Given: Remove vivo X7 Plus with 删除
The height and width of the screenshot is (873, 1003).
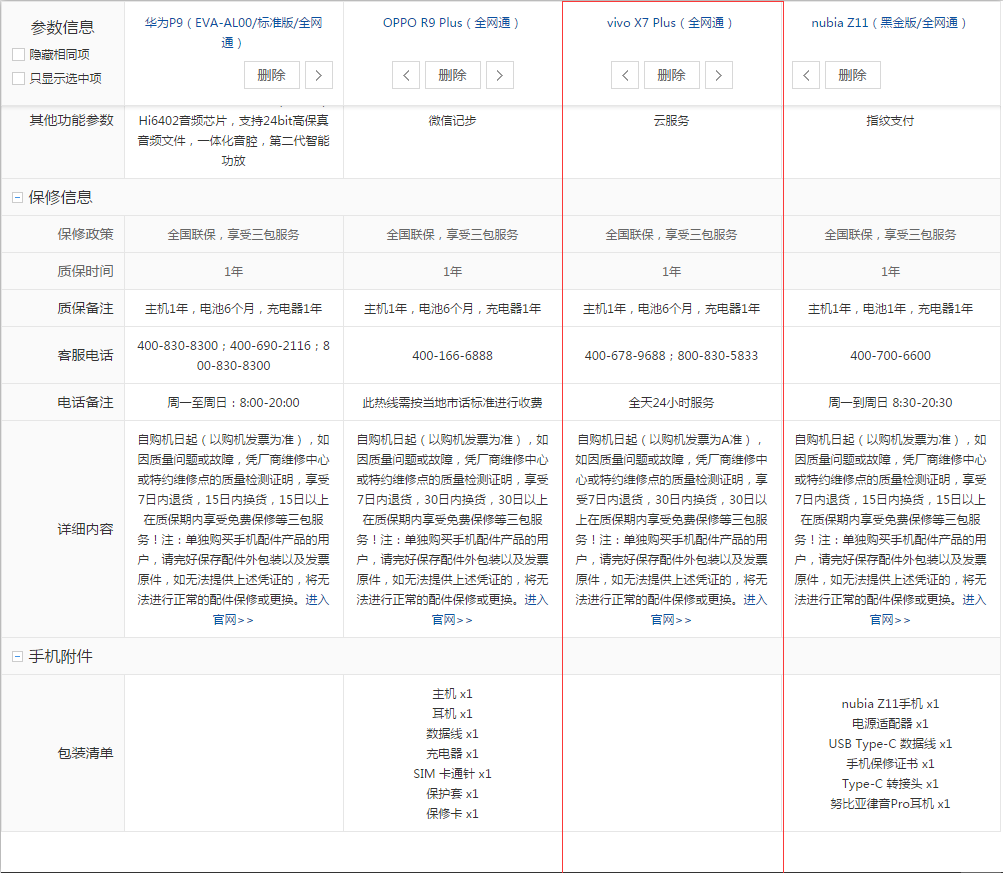Looking at the screenshot, I should pos(672,75).
